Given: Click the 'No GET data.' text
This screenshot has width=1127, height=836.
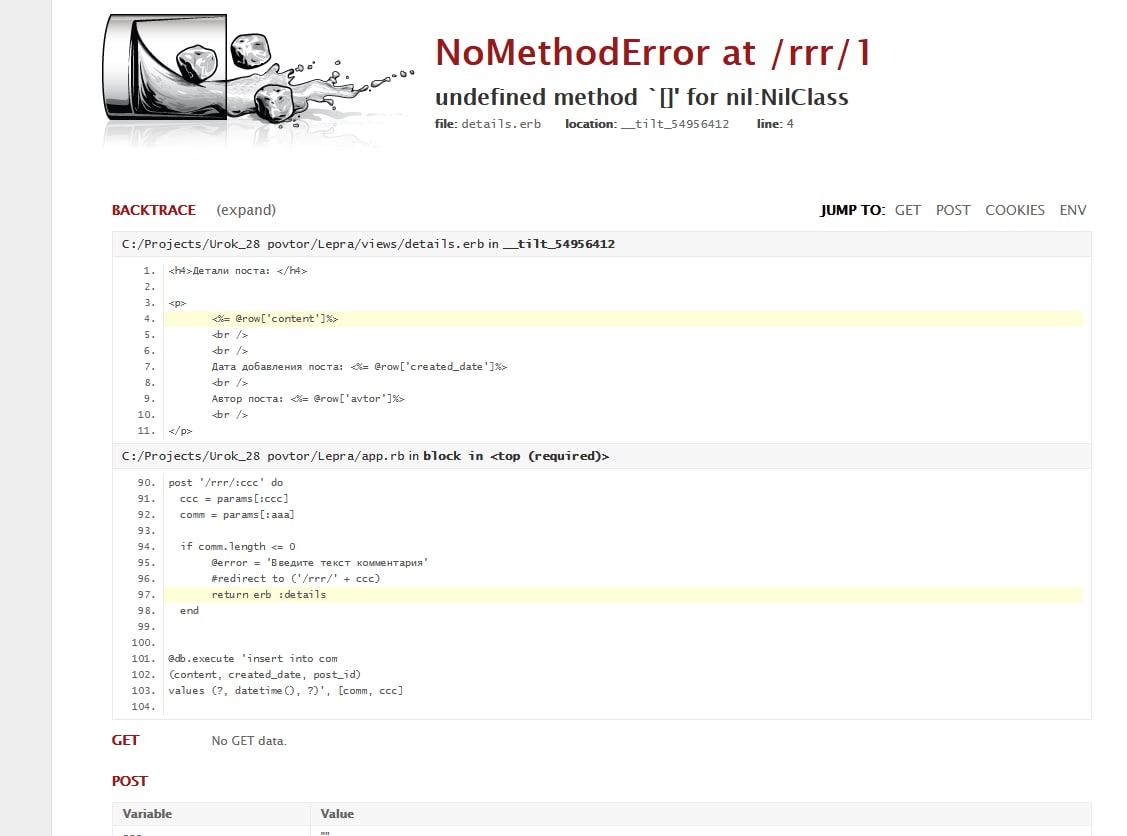Looking at the screenshot, I should pos(249,740).
